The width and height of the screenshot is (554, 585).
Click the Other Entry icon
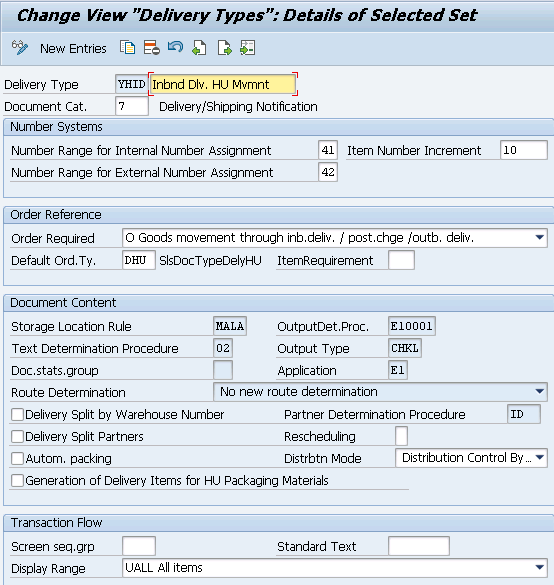click(x=247, y=48)
